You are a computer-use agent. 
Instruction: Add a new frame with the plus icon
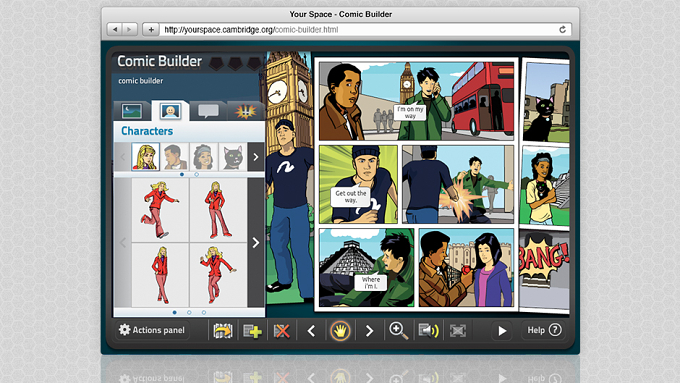pos(252,331)
